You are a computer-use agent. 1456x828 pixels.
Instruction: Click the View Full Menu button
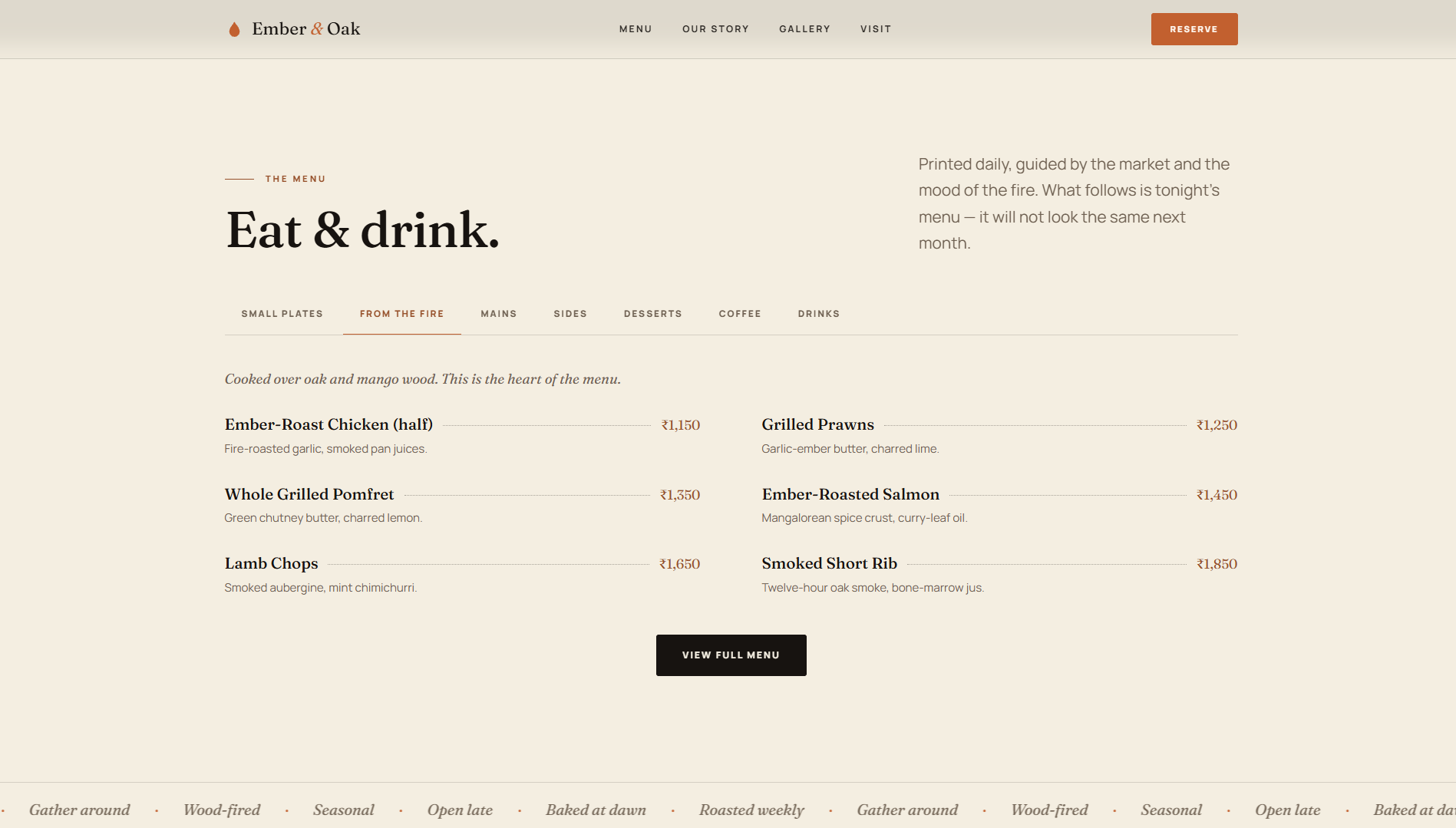[731, 655]
